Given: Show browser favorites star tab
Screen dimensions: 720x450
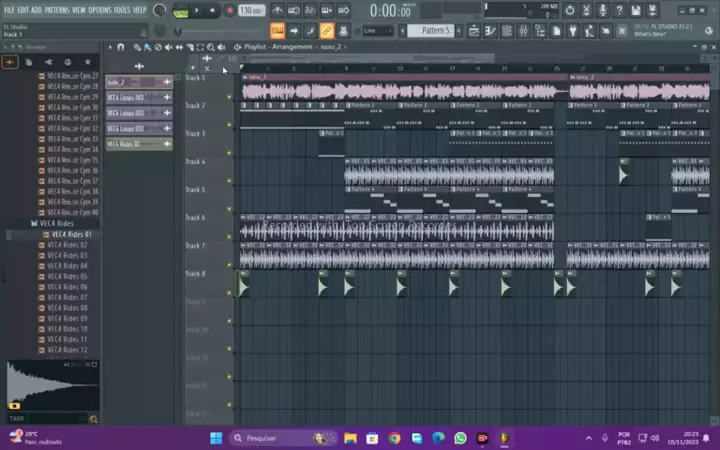Looking at the screenshot, I should (87, 62).
